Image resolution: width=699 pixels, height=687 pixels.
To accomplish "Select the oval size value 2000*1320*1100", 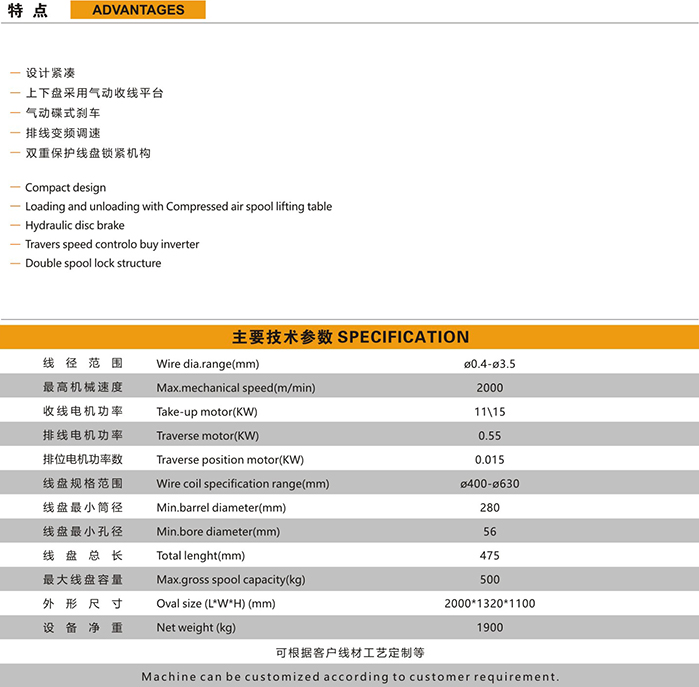I will click(489, 604).
